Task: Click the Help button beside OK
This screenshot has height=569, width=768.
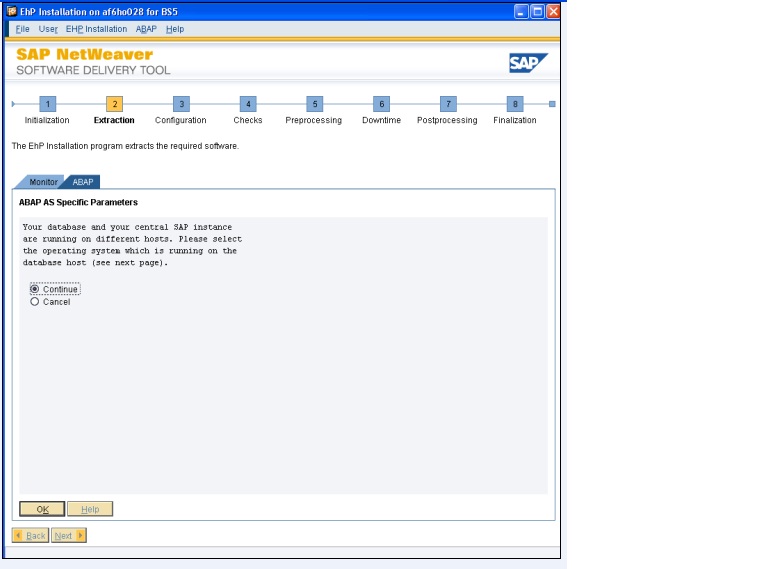Action: [x=90, y=509]
